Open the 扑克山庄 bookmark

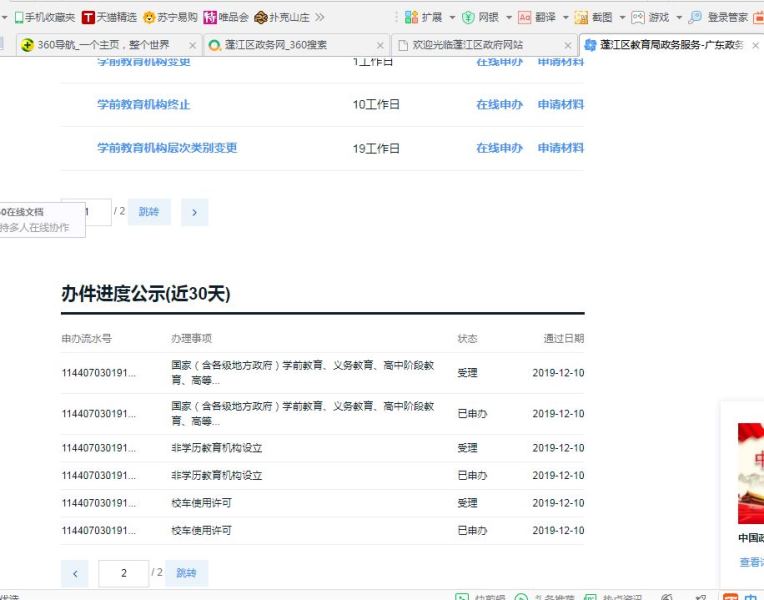282,18
